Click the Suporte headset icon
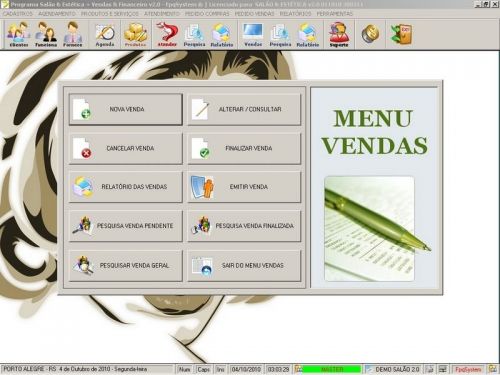The width and height of the screenshot is (500, 375). [339, 34]
